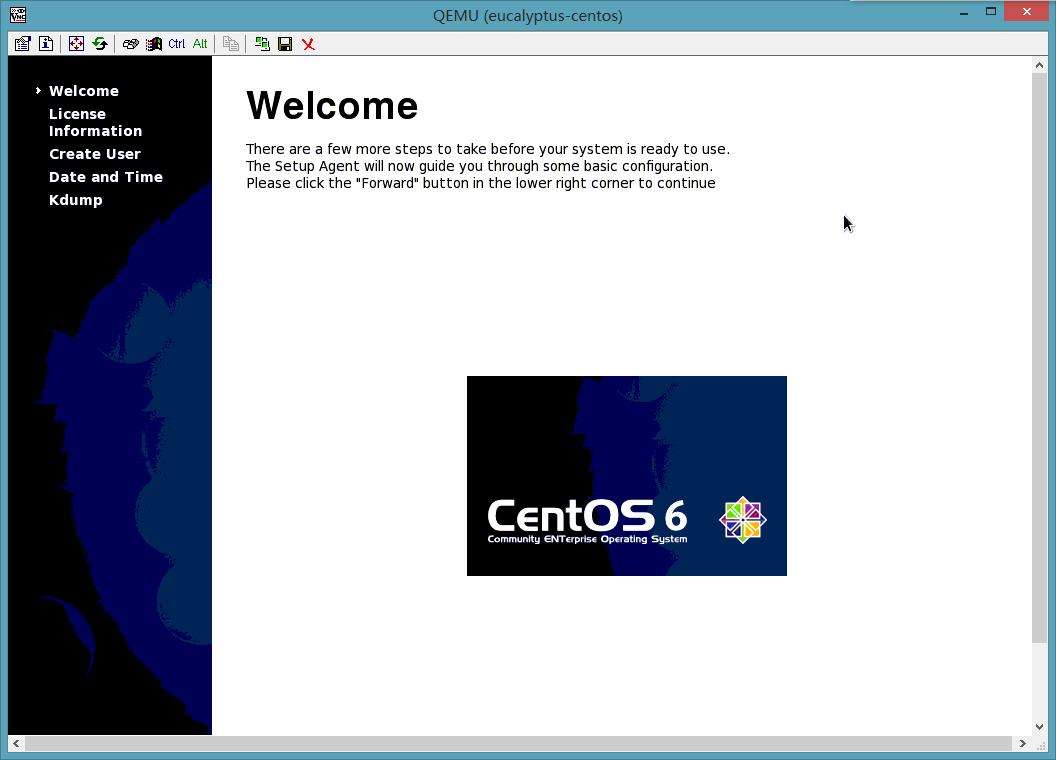Open Date and Time step
The height and width of the screenshot is (760, 1056).
tap(106, 177)
